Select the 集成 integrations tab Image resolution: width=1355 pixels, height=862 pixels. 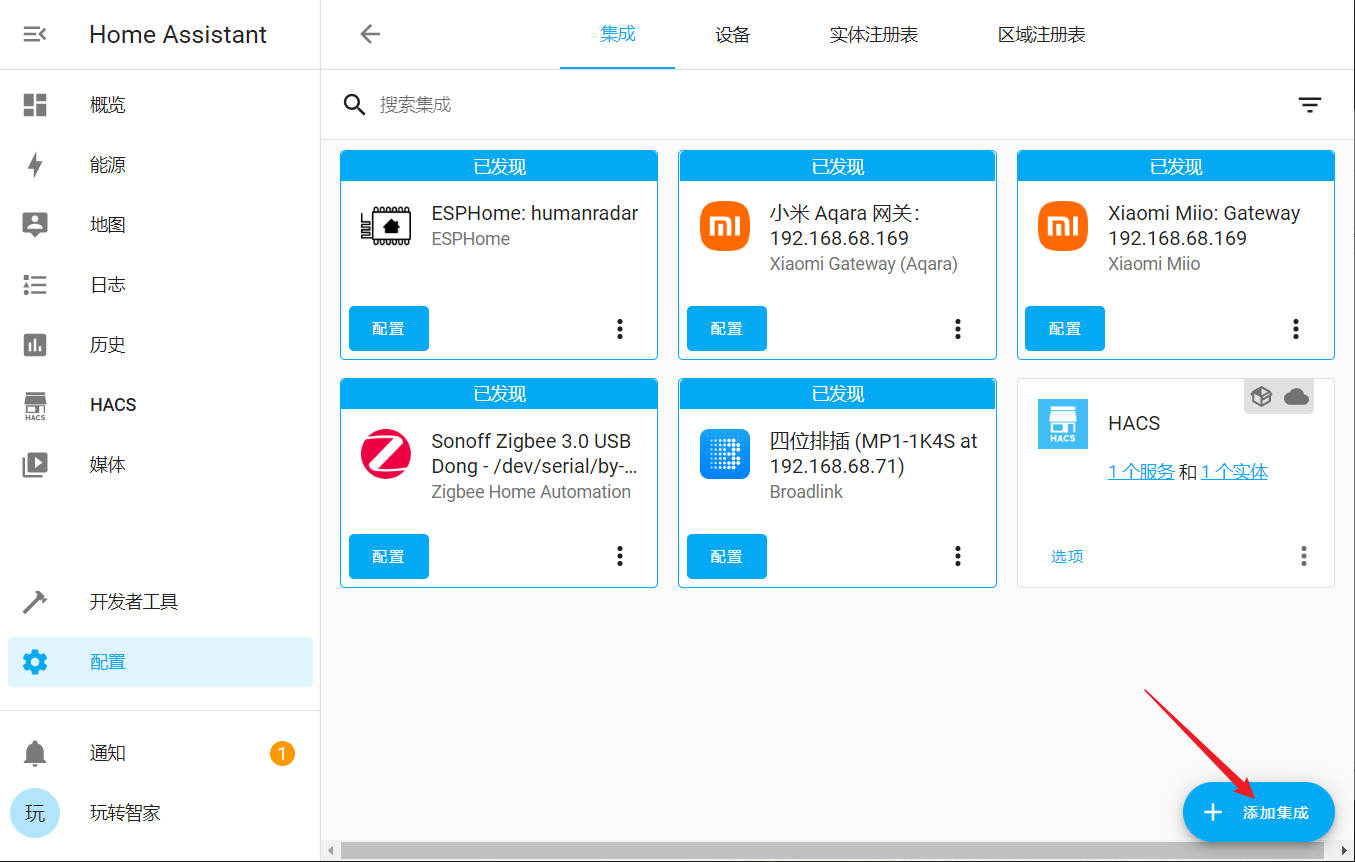coord(618,34)
